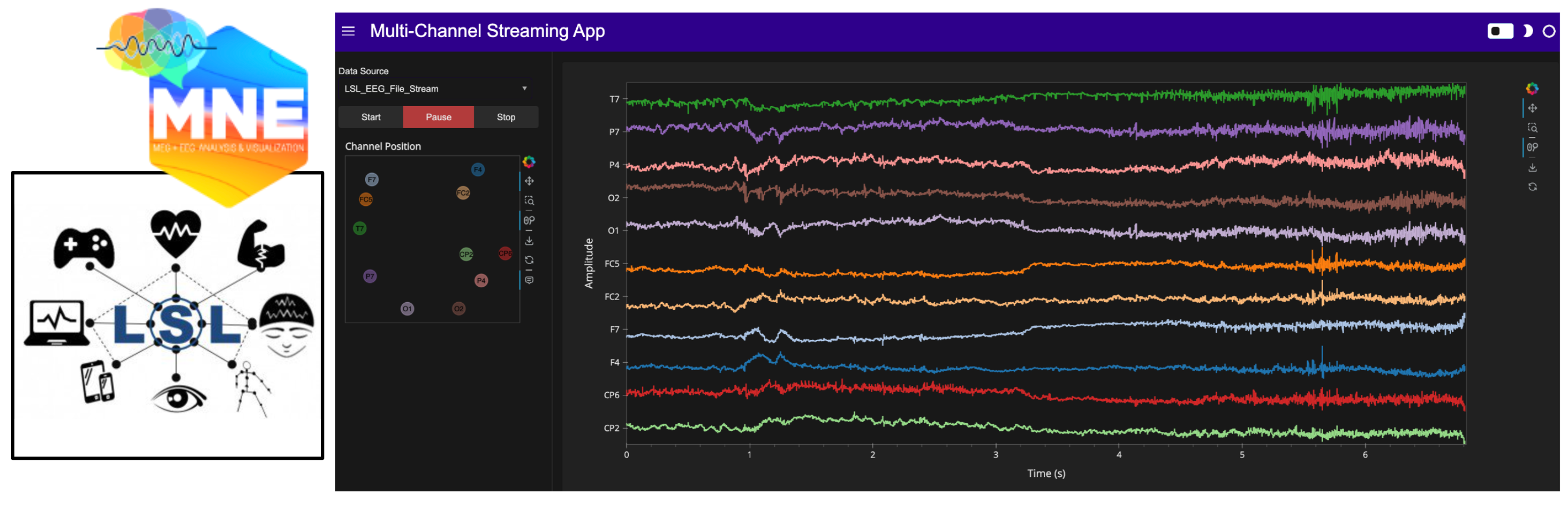This screenshot has height=508, width=1568.
Task: Select Box Zoom tool in EEG plot toolbar
Action: [1532, 128]
